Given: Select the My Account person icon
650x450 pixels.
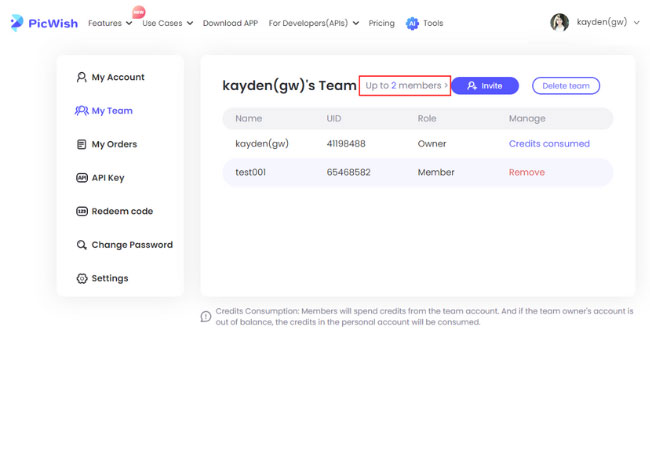Looking at the screenshot, I should pos(82,77).
